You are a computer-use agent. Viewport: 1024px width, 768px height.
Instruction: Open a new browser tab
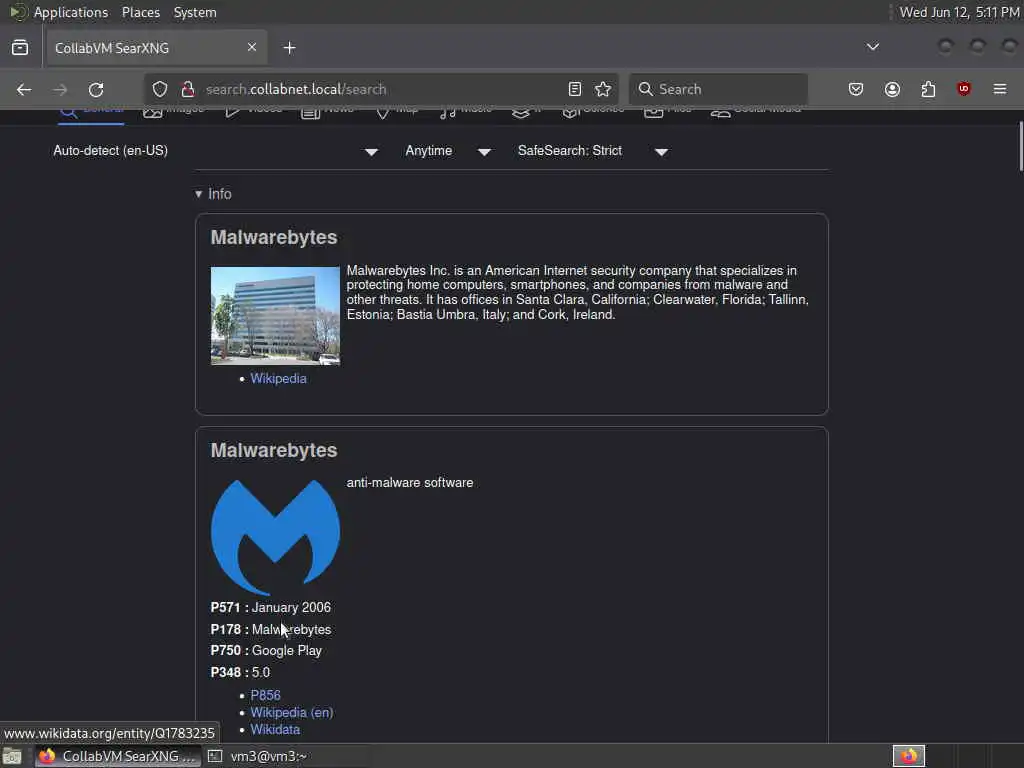point(289,48)
